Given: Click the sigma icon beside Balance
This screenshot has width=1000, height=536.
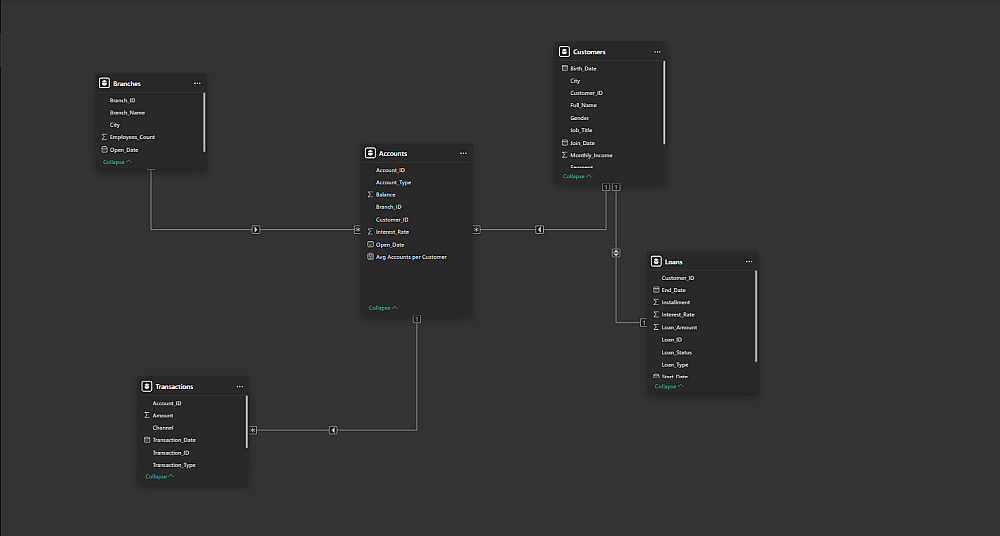Looking at the screenshot, I should coord(371,195).
